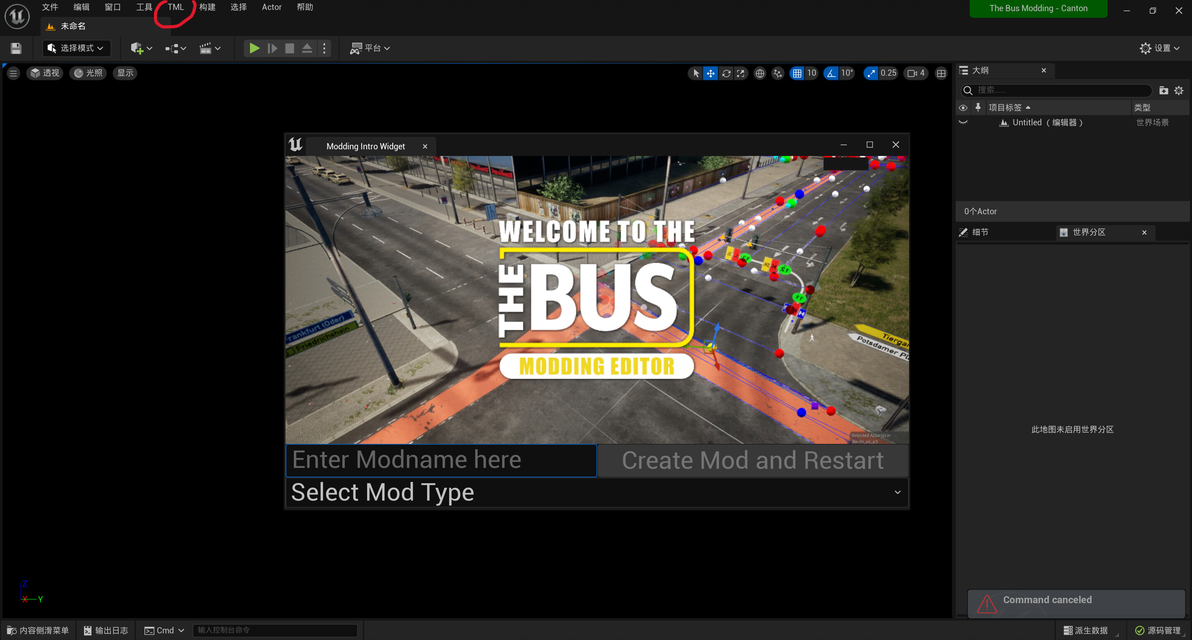Open the Select Mod Type combo box
Viewport: 1192px width, 640px height.
point(597,493)
